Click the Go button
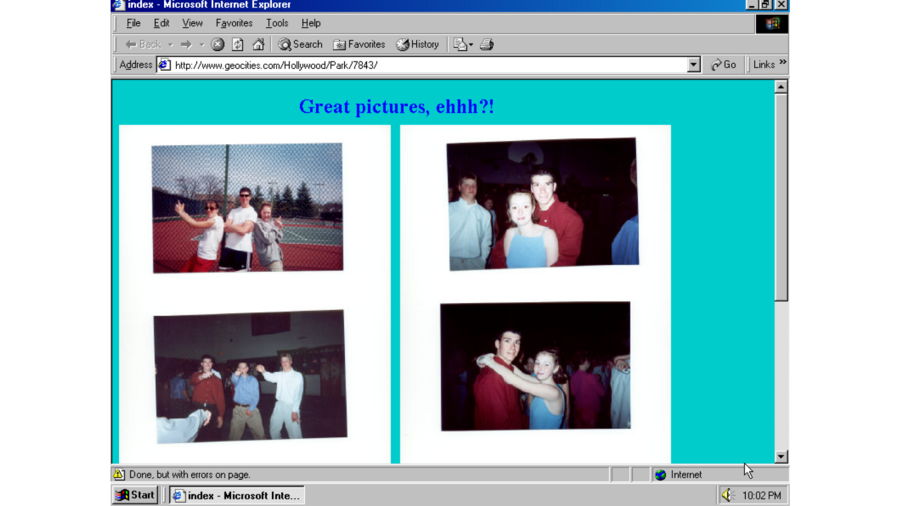Screen dimensions: 900x506 (724, 65)
